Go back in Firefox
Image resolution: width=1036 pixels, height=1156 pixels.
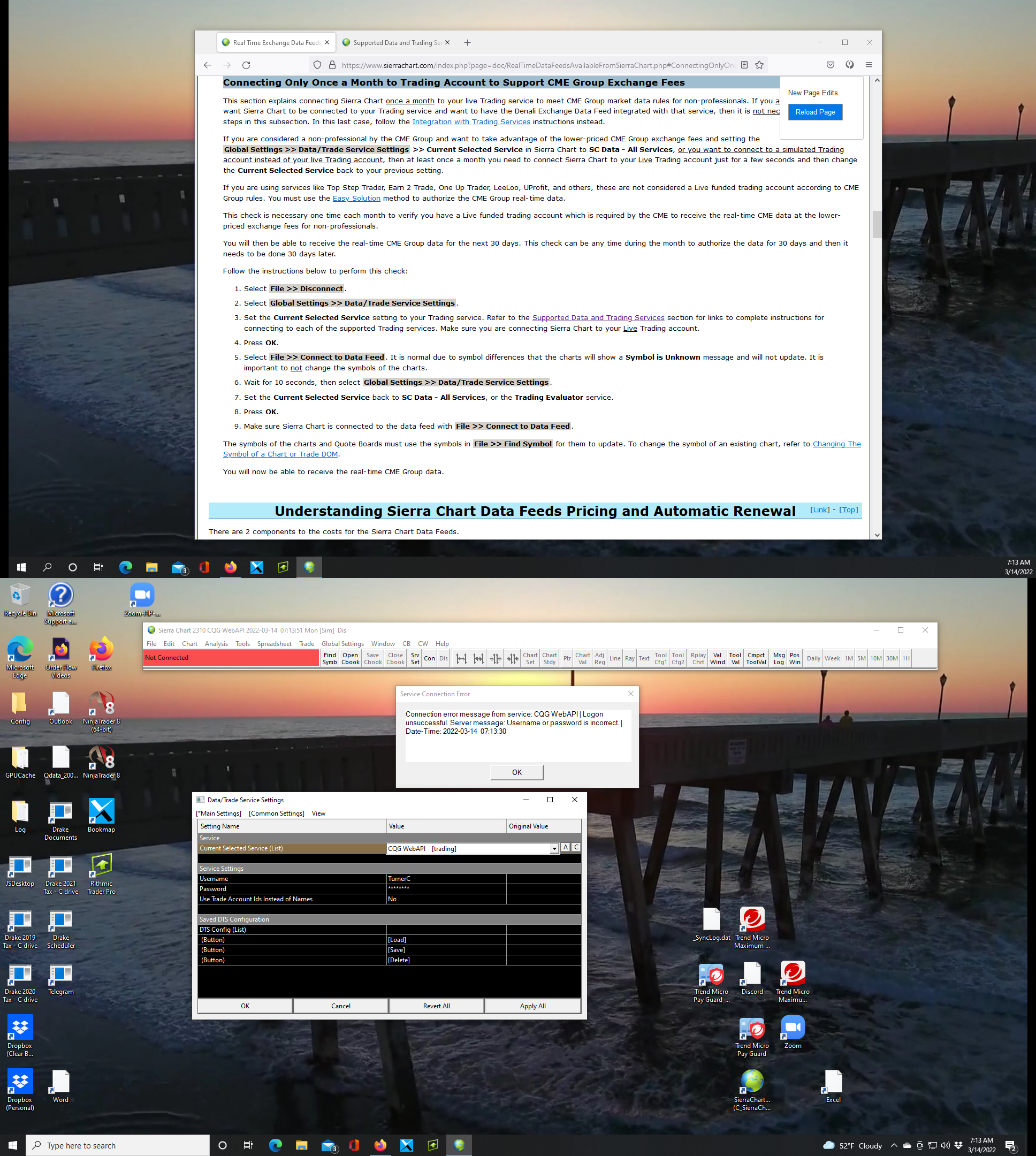[208, 65]
